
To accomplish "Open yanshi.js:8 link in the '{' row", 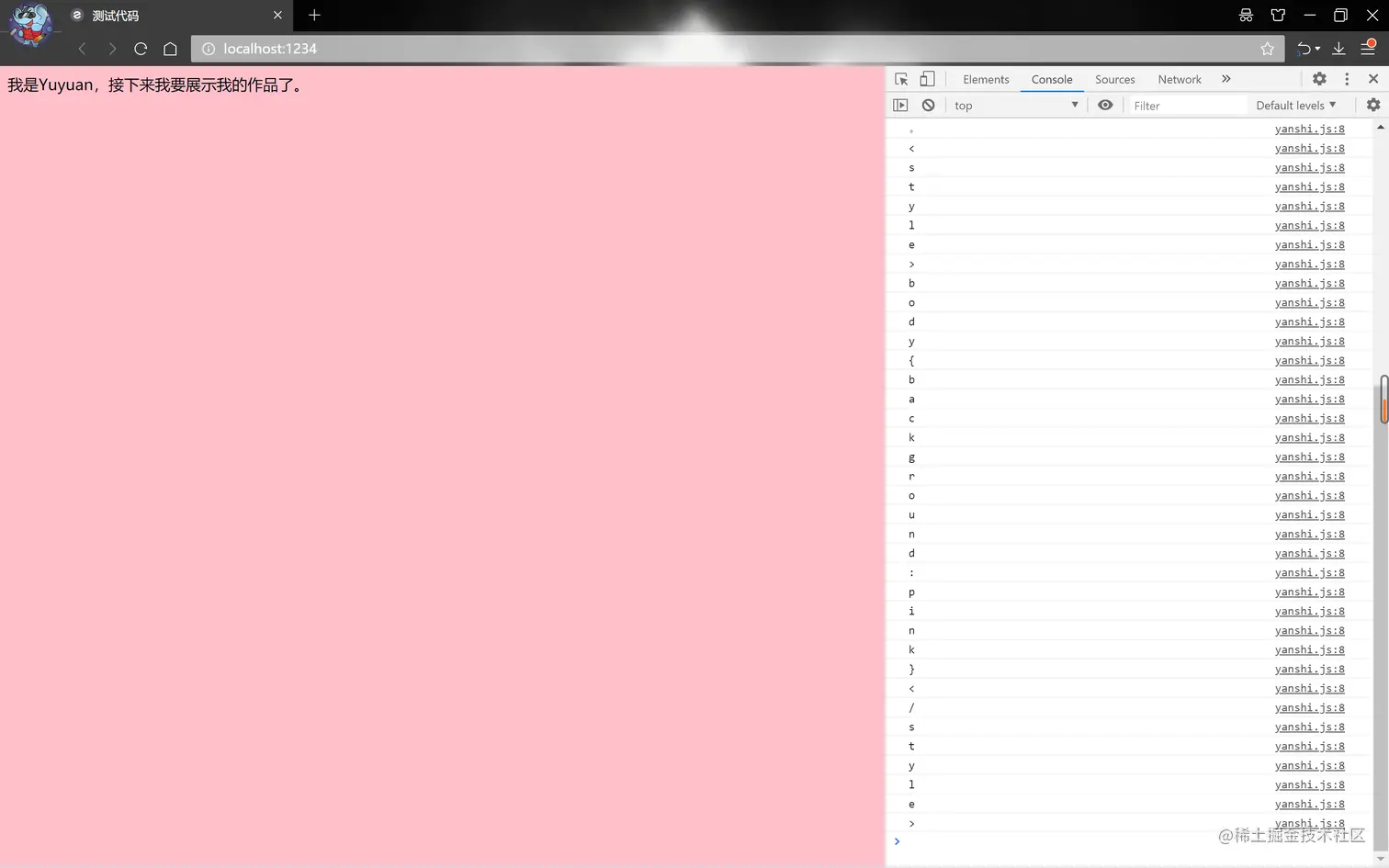I will 1309,360.
